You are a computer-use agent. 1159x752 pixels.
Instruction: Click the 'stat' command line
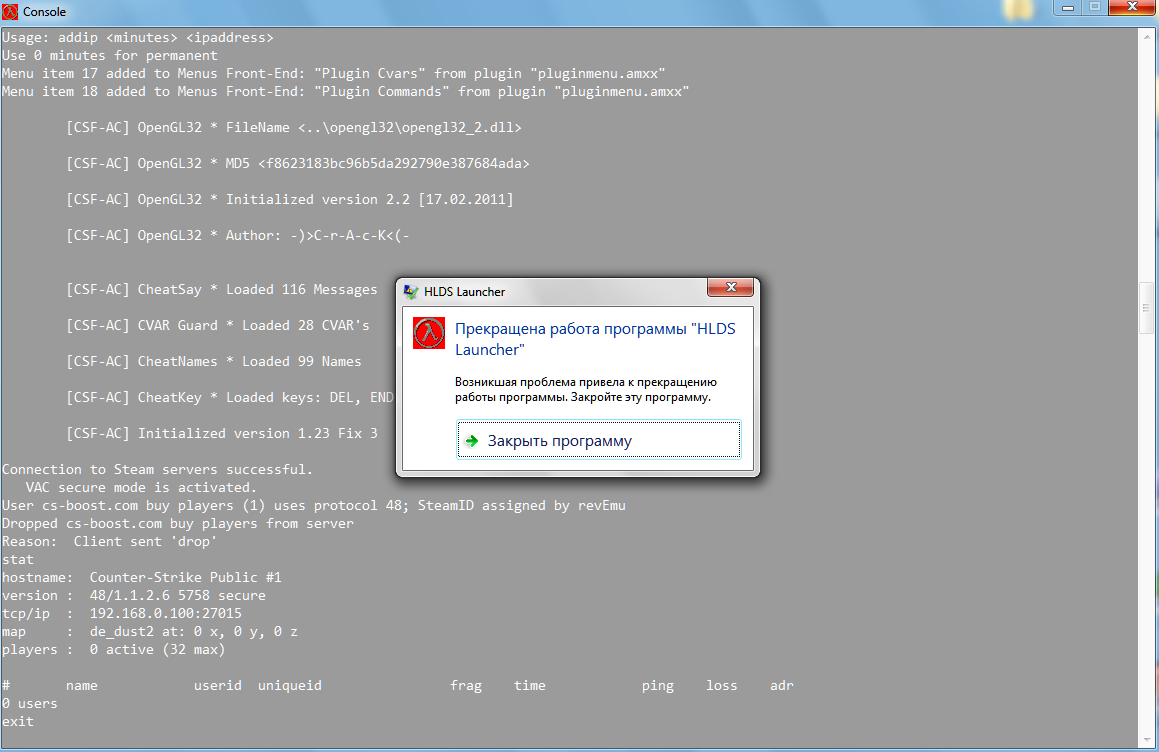point(18,560)
